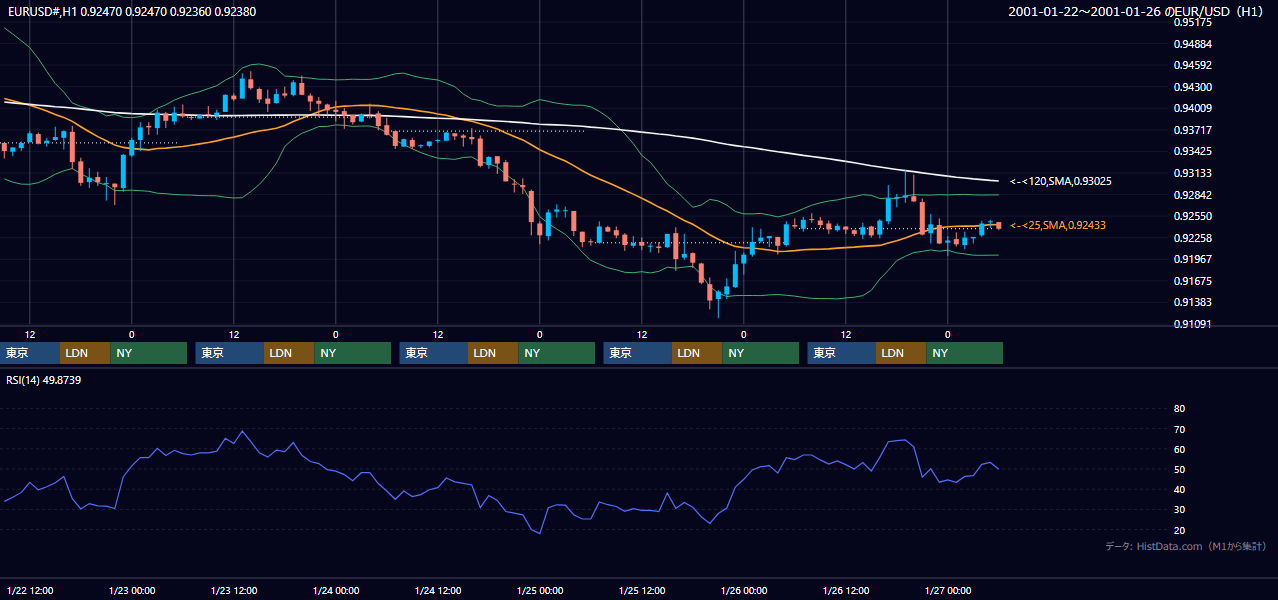Select the 0.94009 price level label

pyautogui.click(x=1192, y=109)
